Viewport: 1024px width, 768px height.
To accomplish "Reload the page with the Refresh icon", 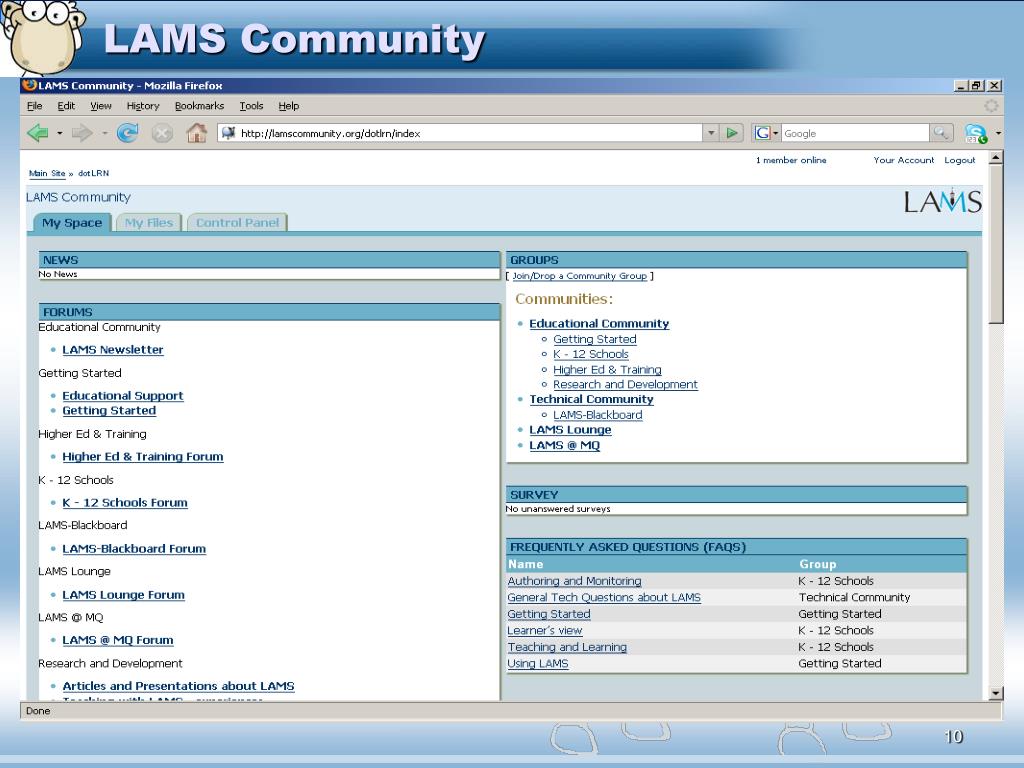I will tap(127, 133).
